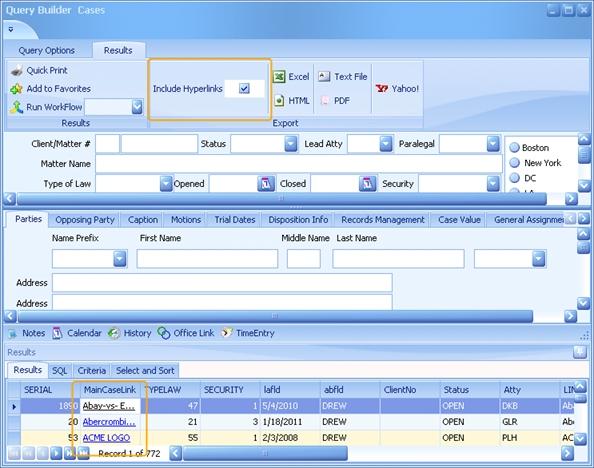Screen dimensions: 594x468
Task: Click the scroll-down arrow of office list
Action: click(x=584, y=186)
